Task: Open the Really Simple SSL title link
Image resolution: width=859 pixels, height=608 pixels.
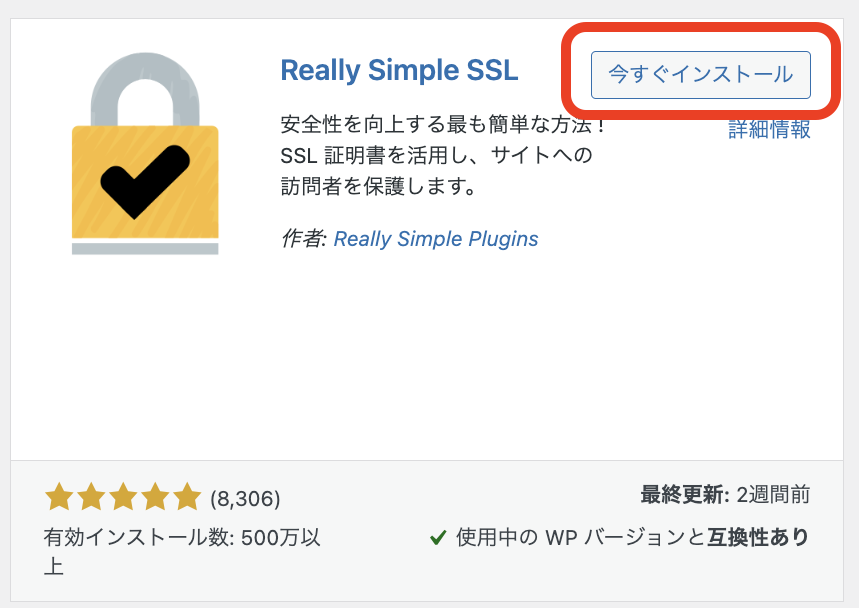Action: click(x=399, y=70)
